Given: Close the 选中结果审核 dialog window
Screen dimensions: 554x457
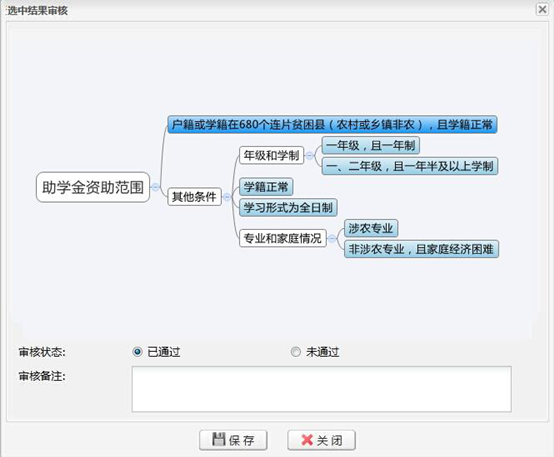Looking at the screenshot, I should click(x=542, y=9).
